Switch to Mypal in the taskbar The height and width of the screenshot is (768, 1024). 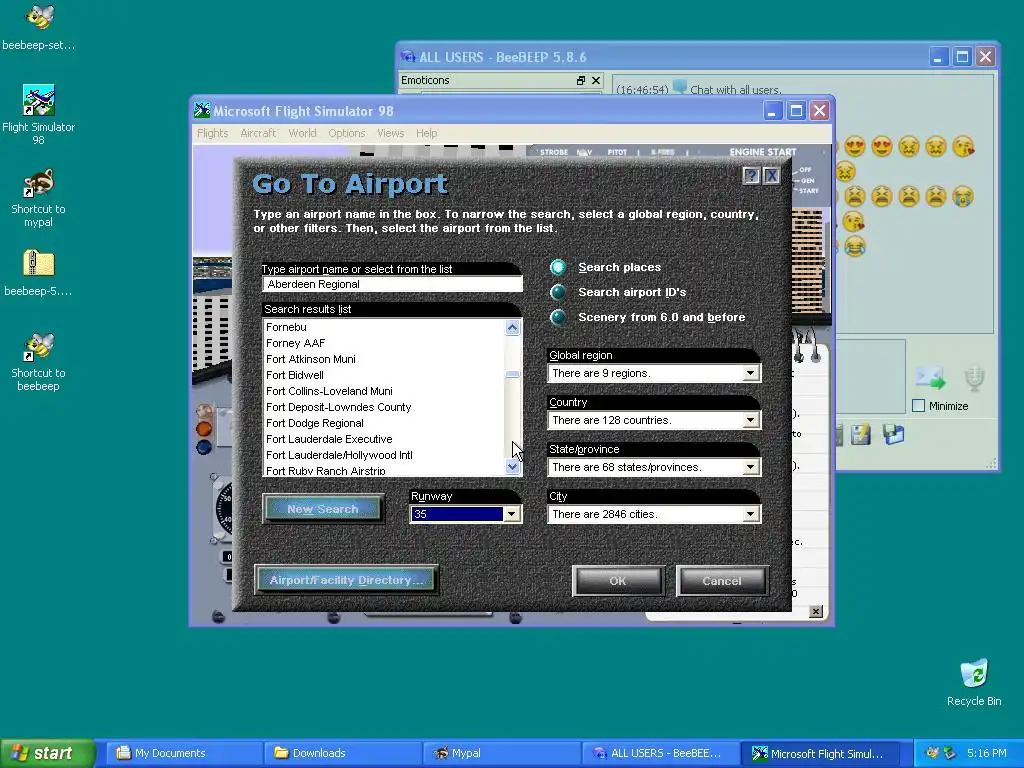(x=502, y=753)
